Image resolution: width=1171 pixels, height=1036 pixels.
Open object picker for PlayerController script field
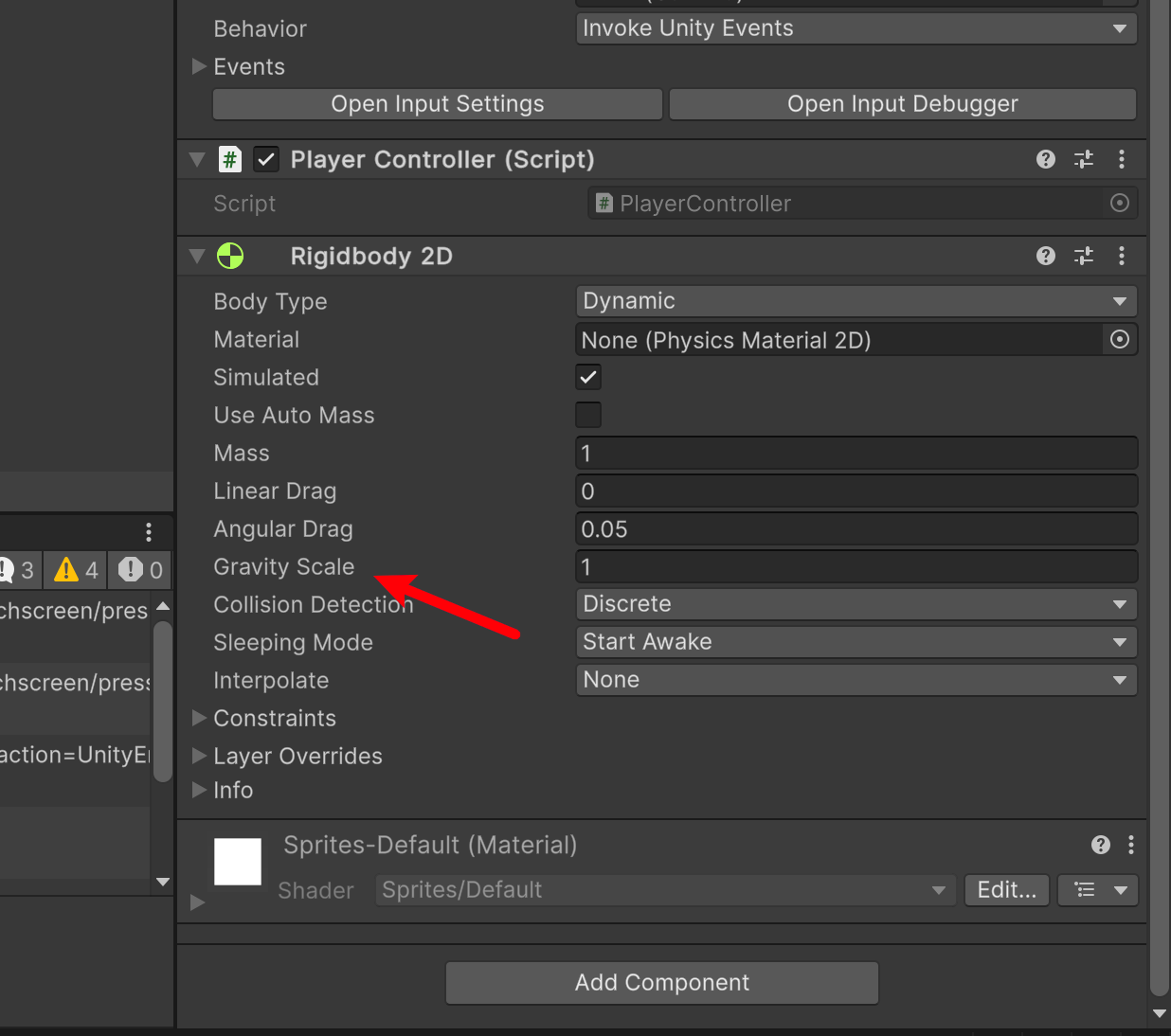1120,203
